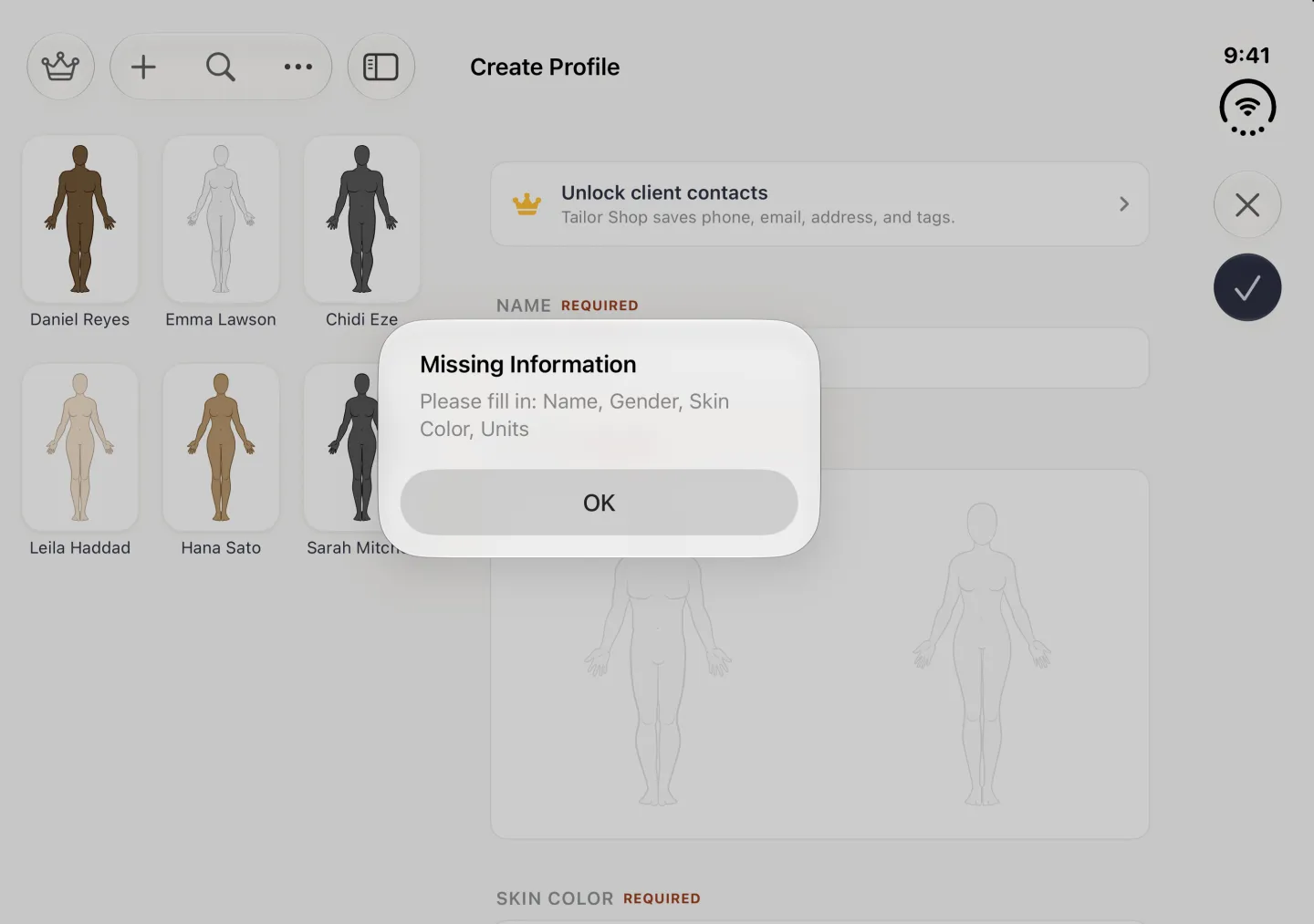Click the 9:41 clock display
This screenshot has height=924, width=1314.
[x=1246, y=55]
